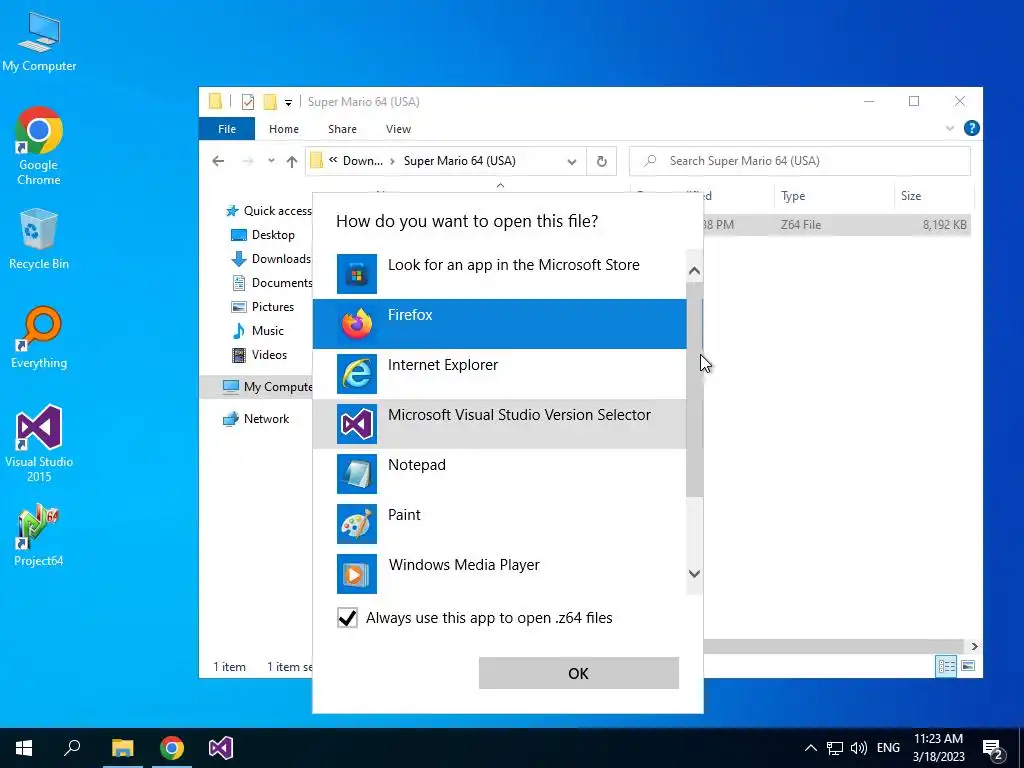
Task: Open the View ribbon tab
Action: click(x=398, y=129)
